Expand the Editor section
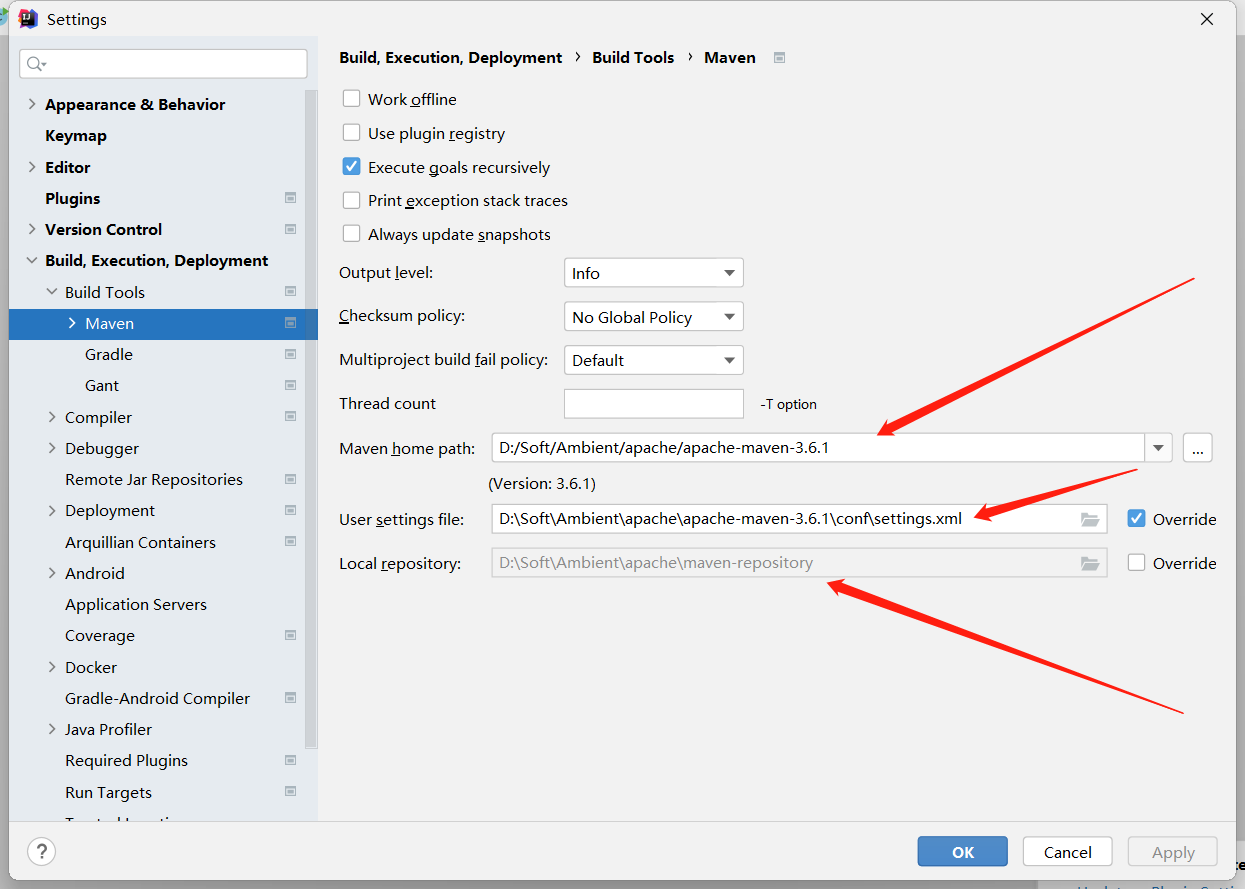The height and width of the screenshot is (889, 1245). pyautogui.click(x=32, y=167)
